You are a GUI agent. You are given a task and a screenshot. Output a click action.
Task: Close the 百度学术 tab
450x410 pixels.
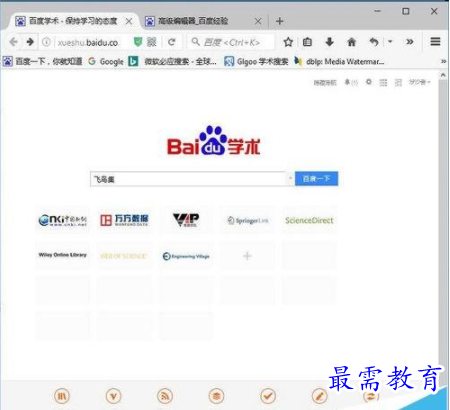(x=129, y=22)
